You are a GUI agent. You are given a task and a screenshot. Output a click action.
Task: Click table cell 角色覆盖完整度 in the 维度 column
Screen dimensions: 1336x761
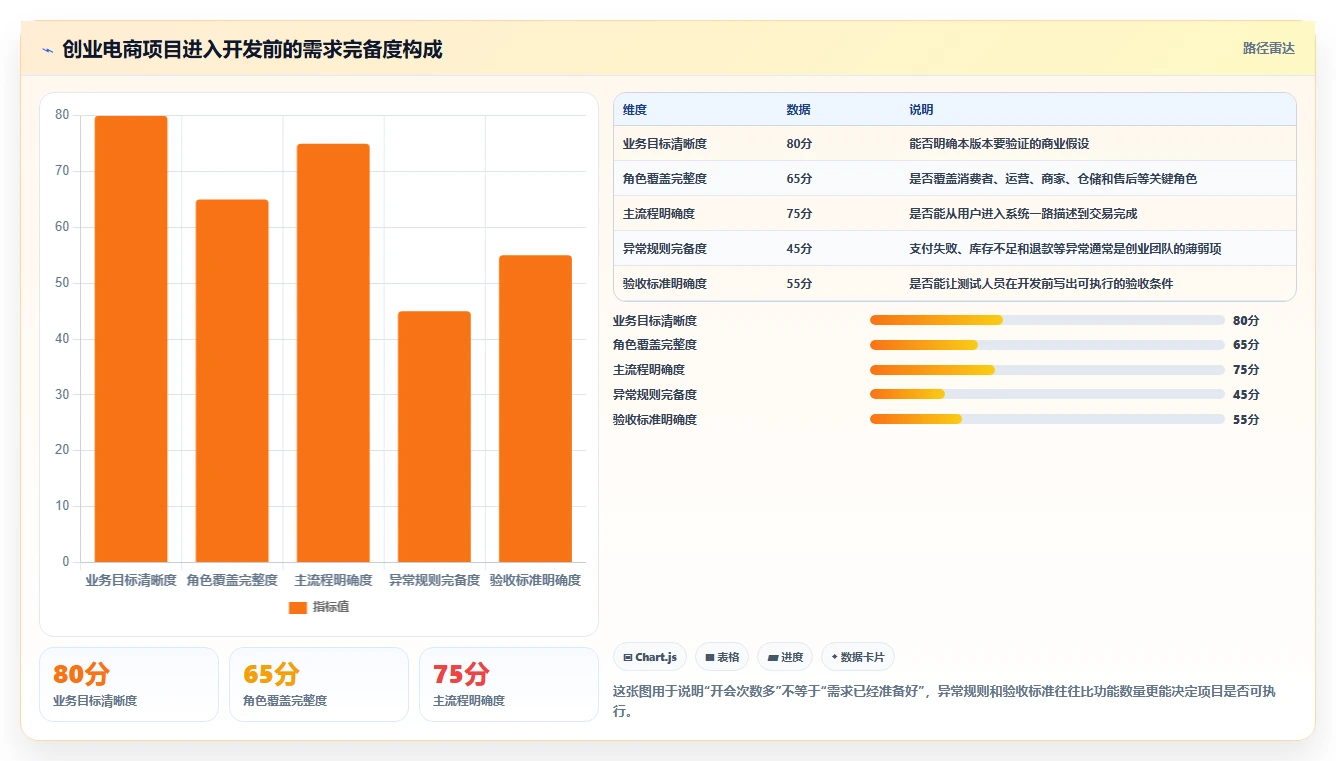665,179
